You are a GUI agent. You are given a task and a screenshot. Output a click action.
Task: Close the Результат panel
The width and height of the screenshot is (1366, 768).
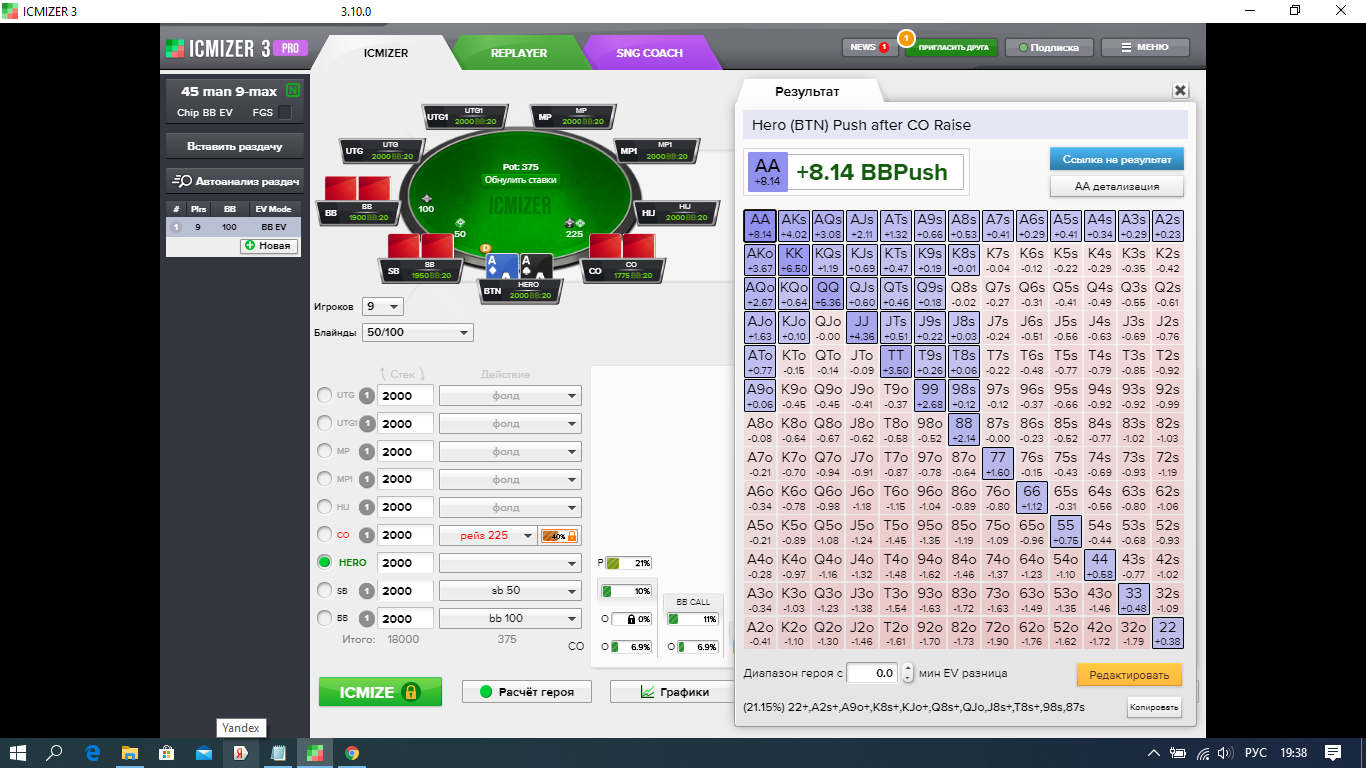(x=1180, y=91)
